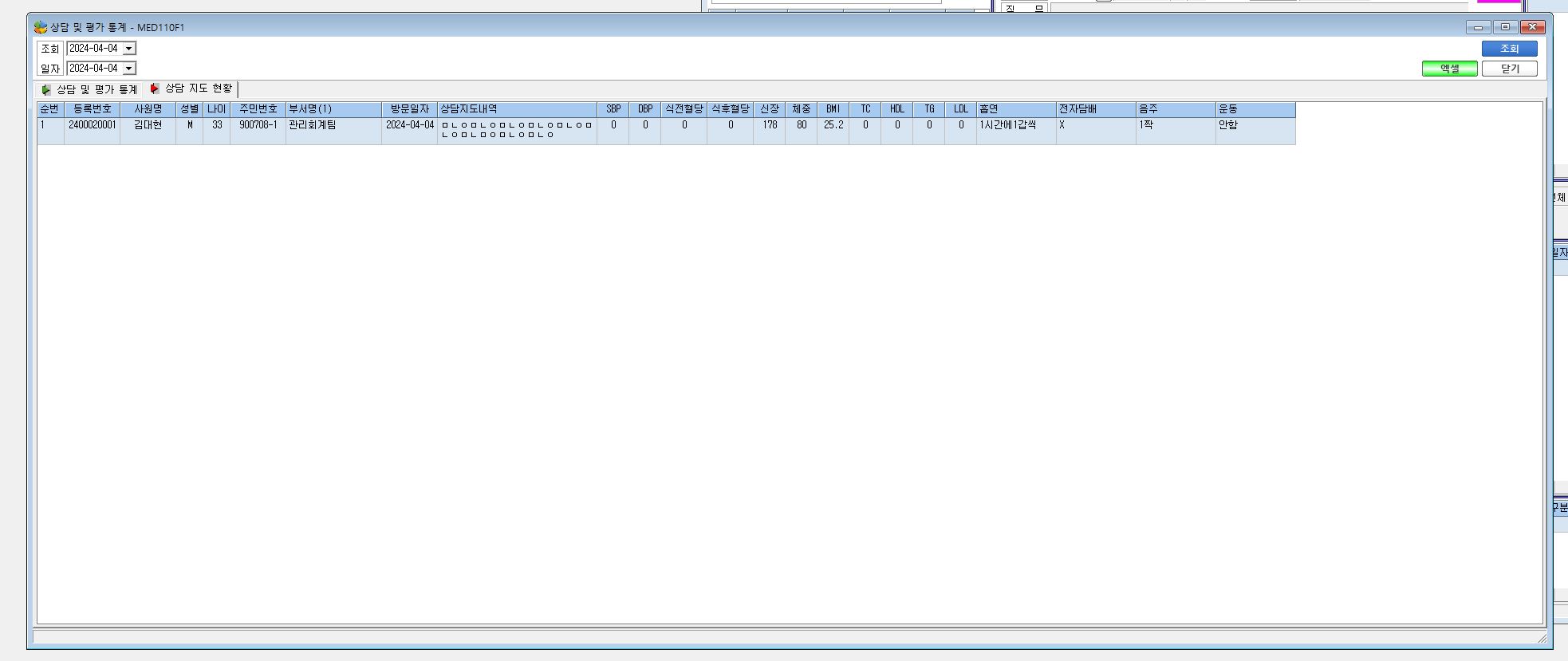The image size is (1568, 661).
Task: Open the 조회 start date dropdown arrow
Action: click(128, 49)
